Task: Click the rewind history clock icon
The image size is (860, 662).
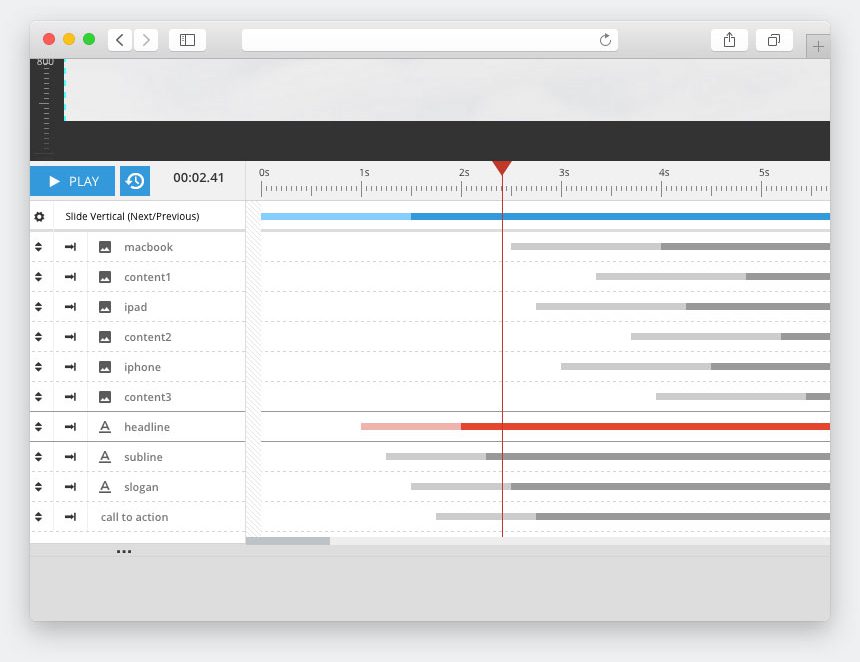Action: click(135, 181)
